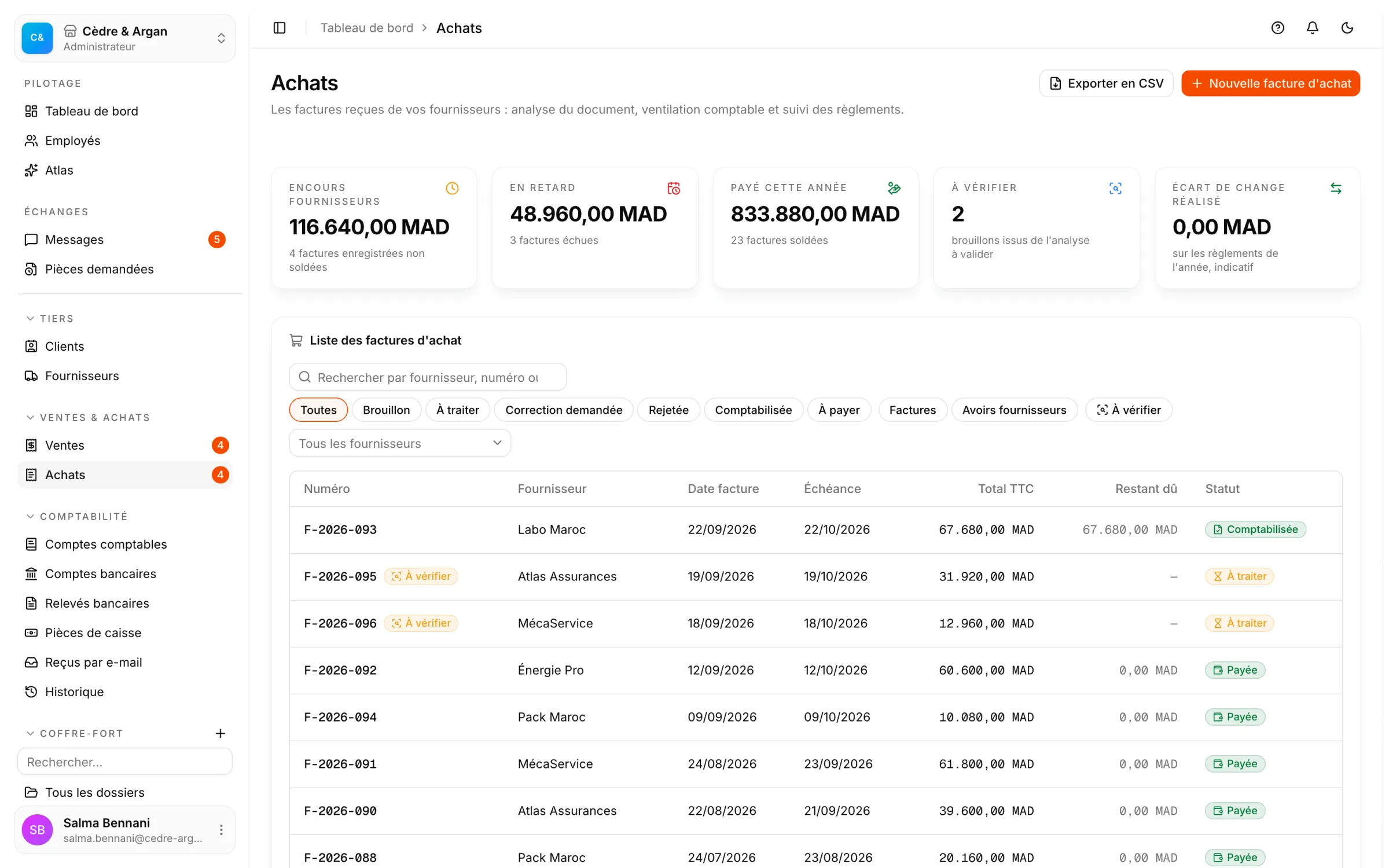Select the Brouillon filter
The width and height of the screenshot is (1389, 868).
click(386, 410)
